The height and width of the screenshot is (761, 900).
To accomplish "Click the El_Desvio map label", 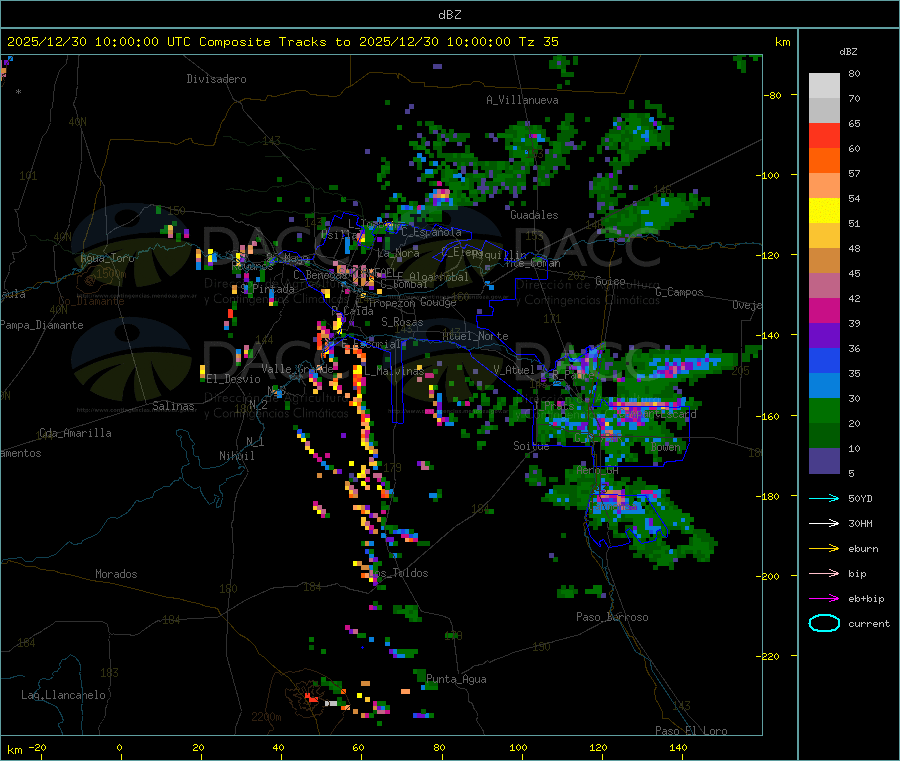I will [234, 379].
